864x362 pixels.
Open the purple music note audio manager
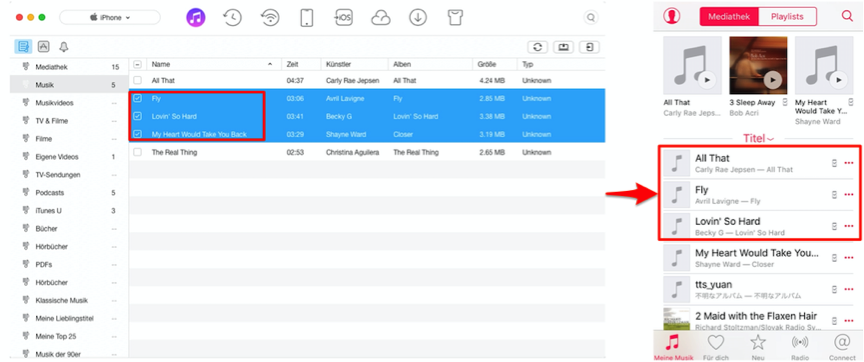point(196,18)
